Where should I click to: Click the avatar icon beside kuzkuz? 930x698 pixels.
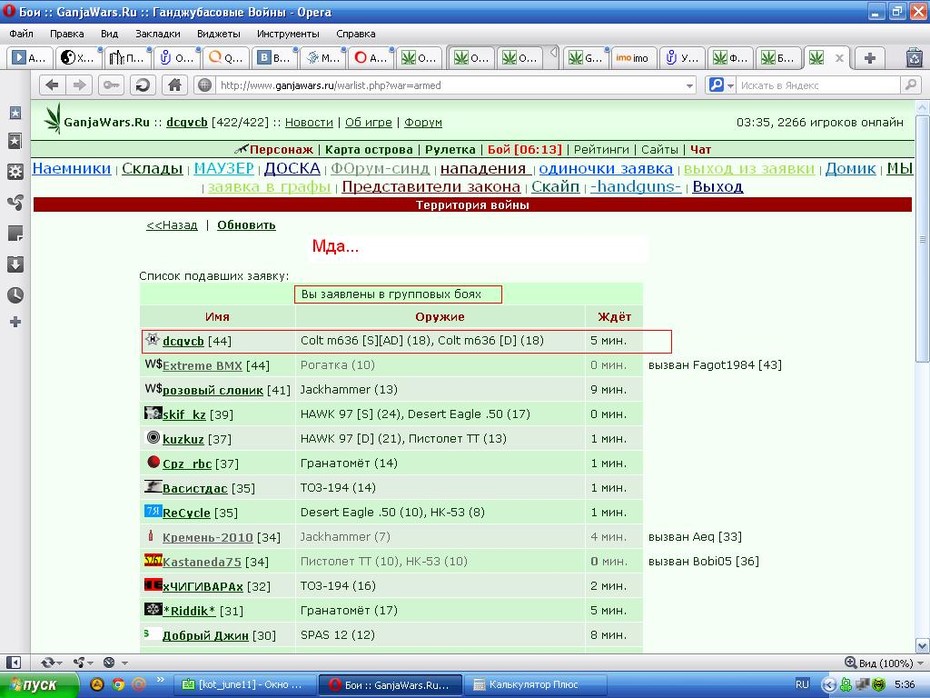[x=153, y=438]
